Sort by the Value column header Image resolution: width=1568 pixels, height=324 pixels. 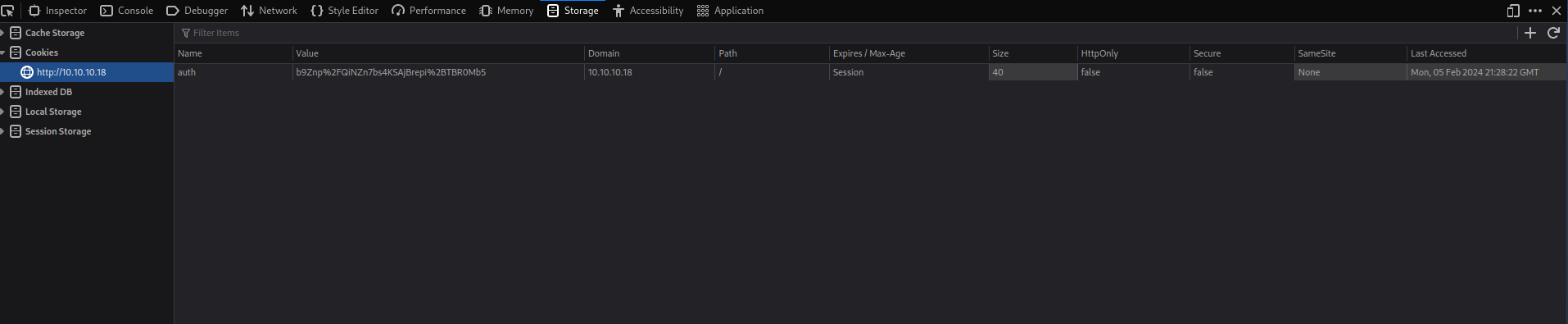pyautogui.click(x=438, y=53)
